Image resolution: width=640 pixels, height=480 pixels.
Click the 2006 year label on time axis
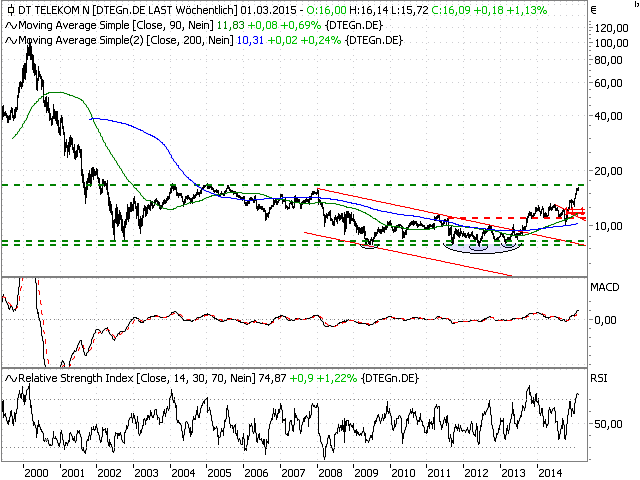256,473
